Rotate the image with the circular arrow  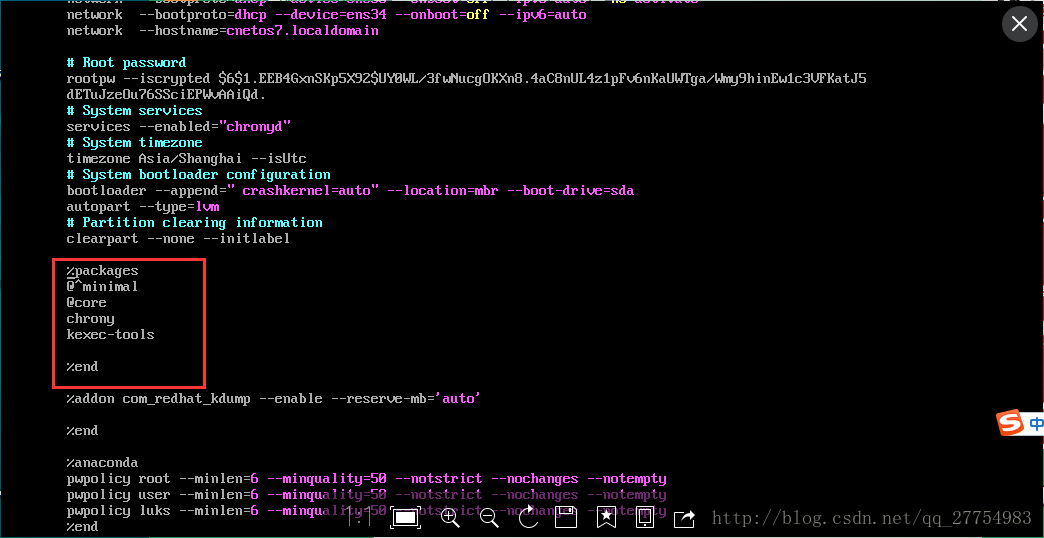pyautogui.click(x=528, y=517)
